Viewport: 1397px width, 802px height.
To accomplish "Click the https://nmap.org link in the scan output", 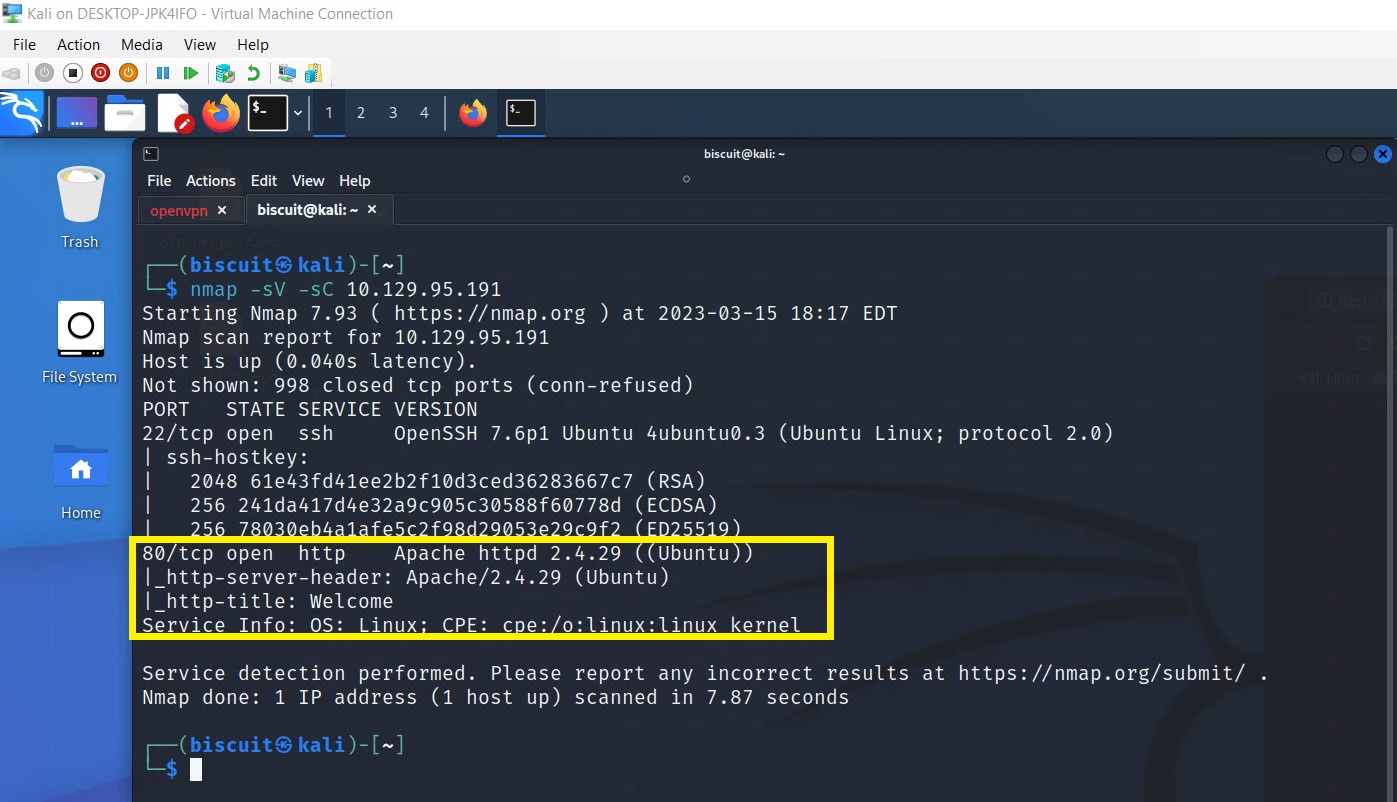I will [x=490, y=314].
